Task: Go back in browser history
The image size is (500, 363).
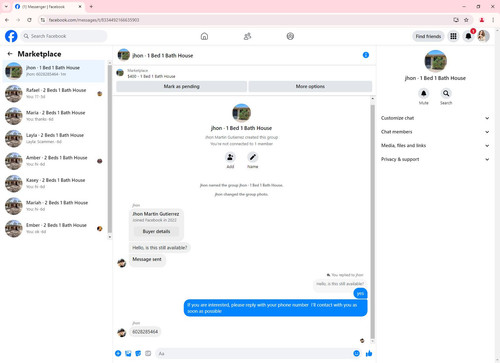Action: pyautogui.click(x=7, y=20)
